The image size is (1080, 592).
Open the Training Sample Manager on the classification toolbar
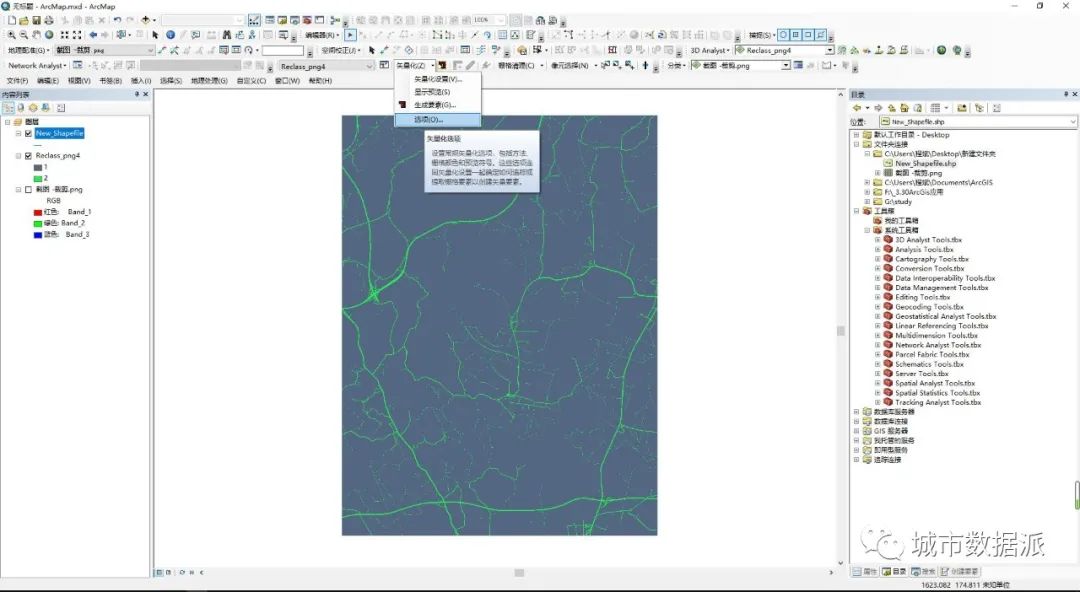point(798,65)
